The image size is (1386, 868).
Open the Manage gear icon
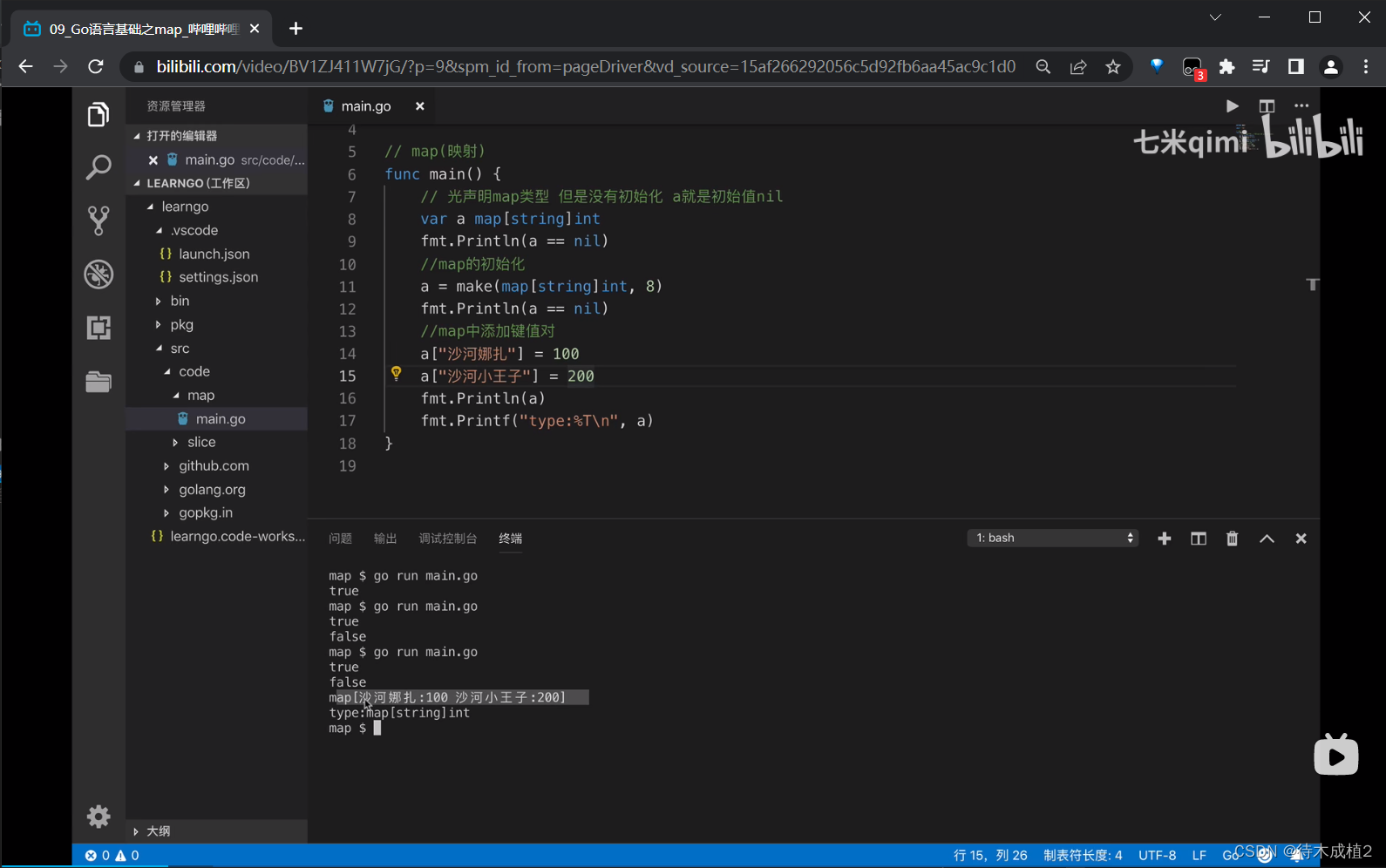coord(99,817)
